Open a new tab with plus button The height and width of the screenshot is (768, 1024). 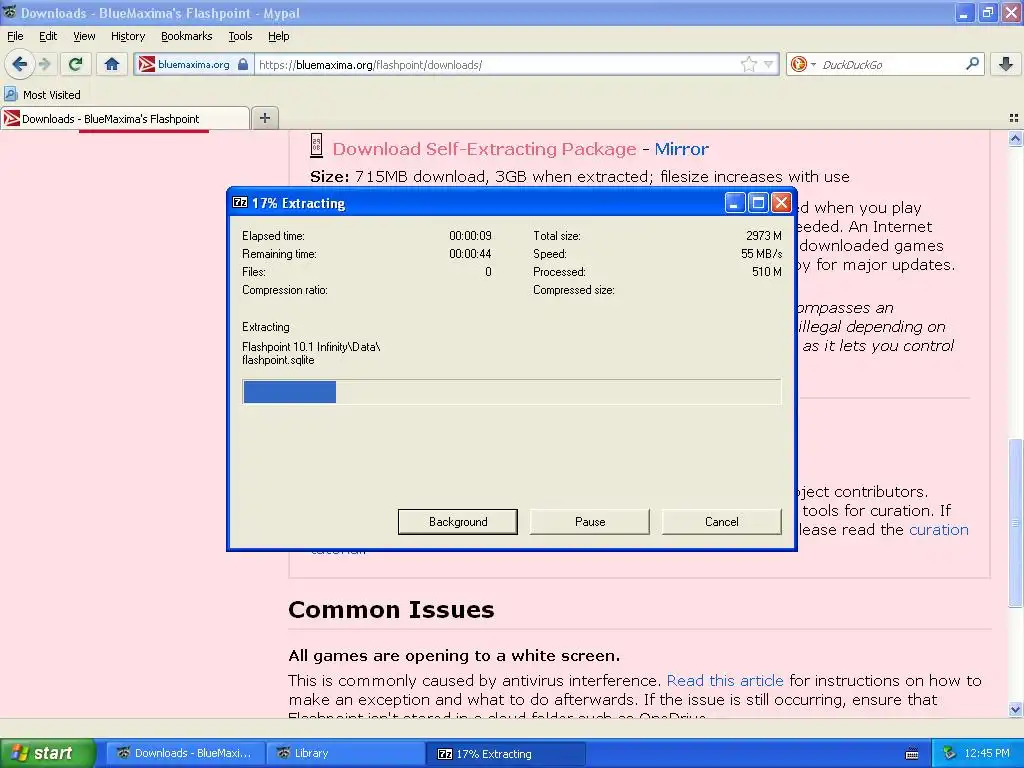[264, 118]
